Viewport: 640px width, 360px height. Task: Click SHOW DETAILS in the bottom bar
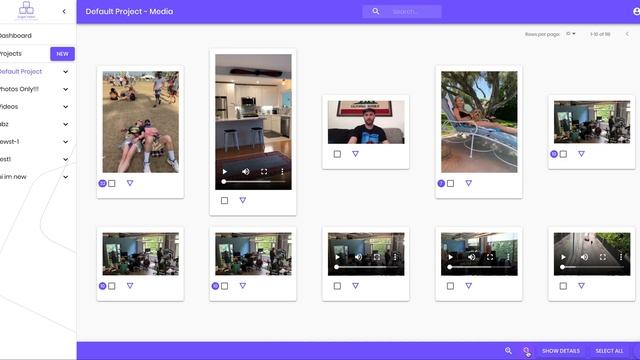tap(560, 351)
